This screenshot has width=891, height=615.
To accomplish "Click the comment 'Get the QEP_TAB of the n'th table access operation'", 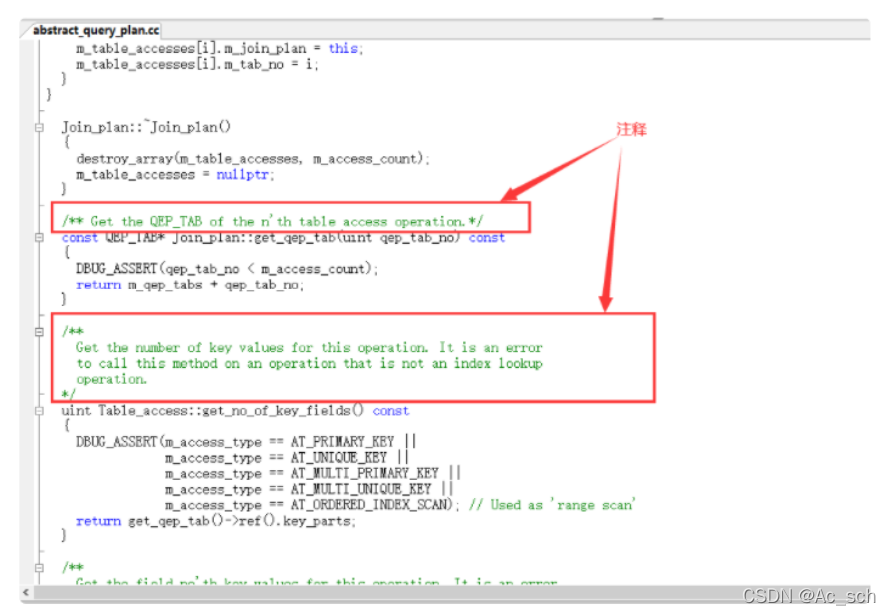I will click(x=273, y=222).
